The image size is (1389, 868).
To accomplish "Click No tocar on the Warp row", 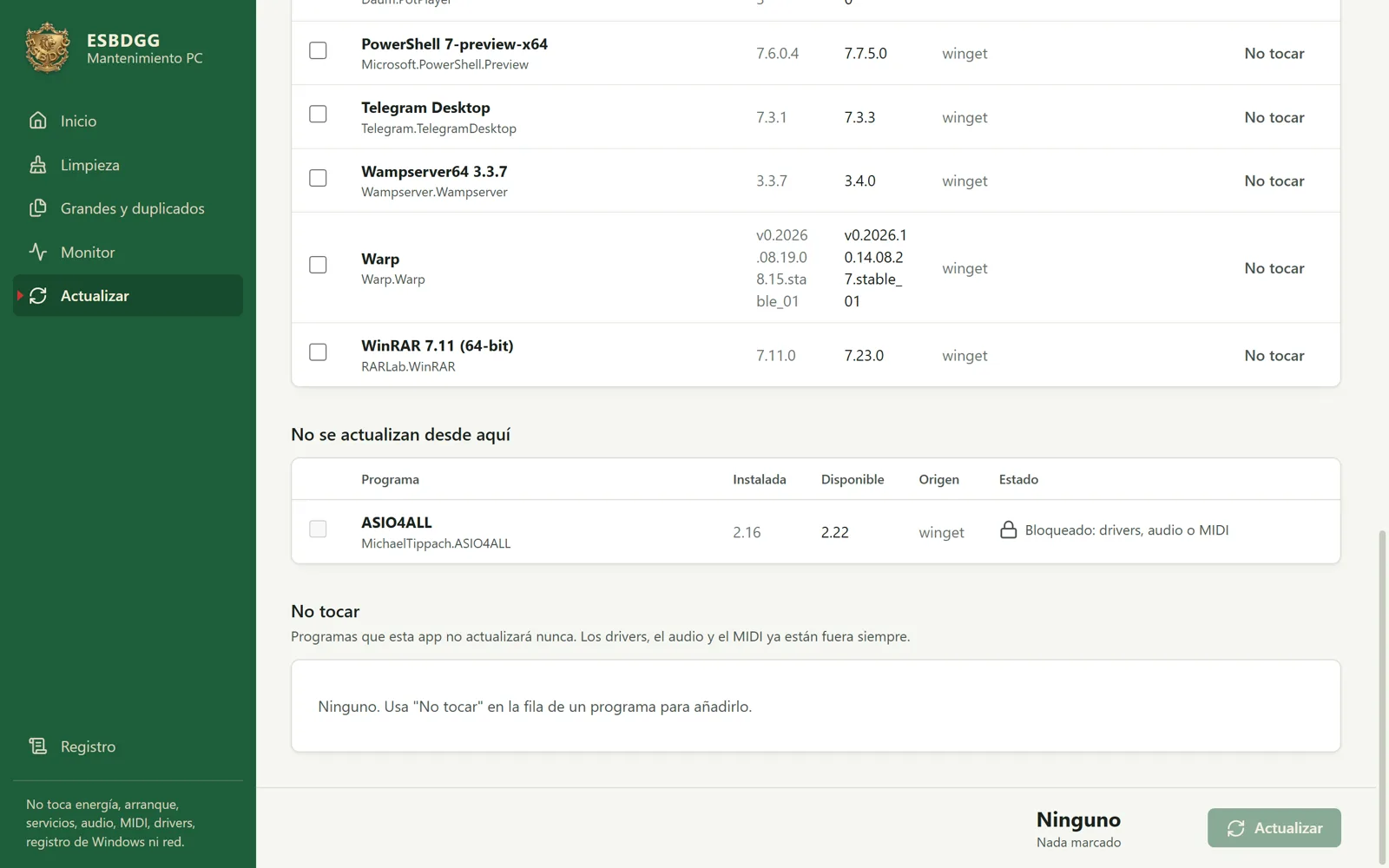I will pyautogui.click(x=1274, y=268).
